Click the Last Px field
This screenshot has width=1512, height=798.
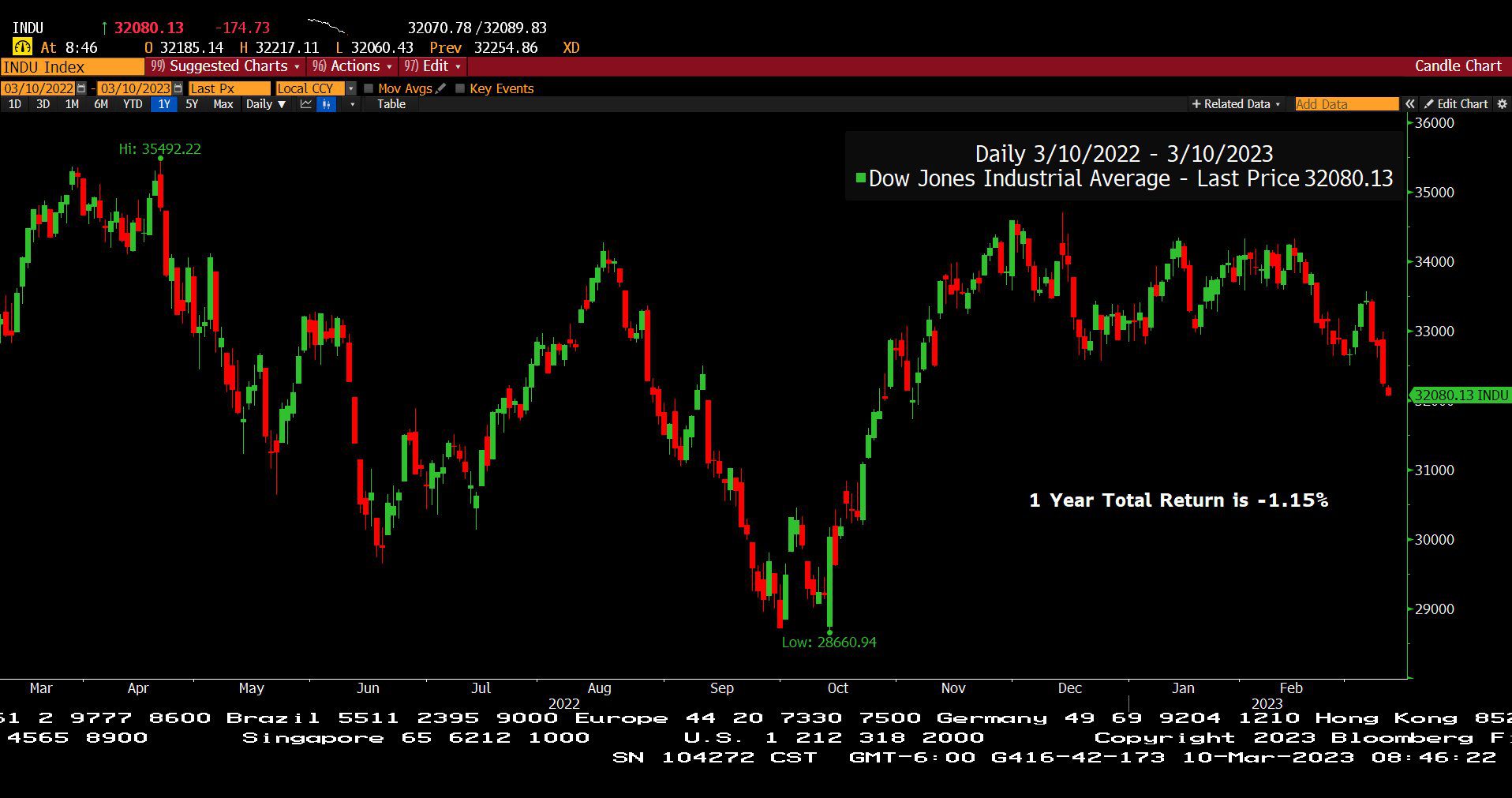pos(229,88)
